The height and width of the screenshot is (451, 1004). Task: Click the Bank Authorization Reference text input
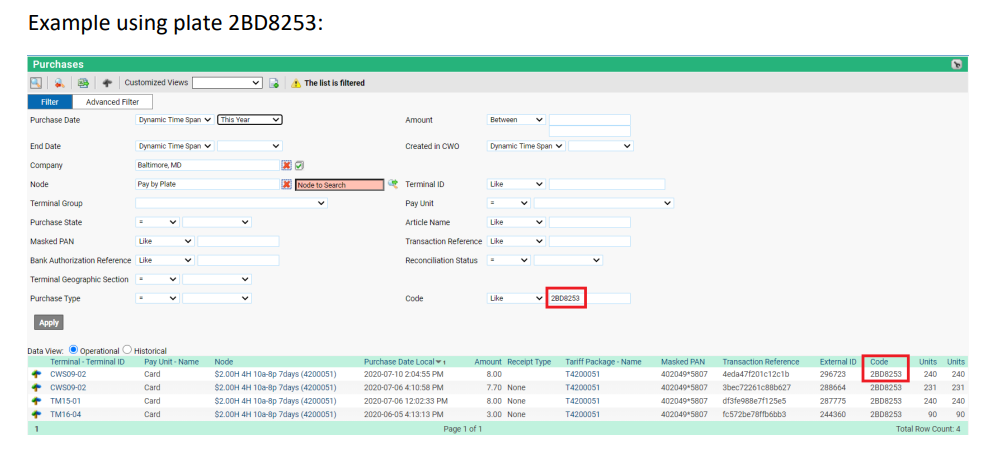click(238, 261)
